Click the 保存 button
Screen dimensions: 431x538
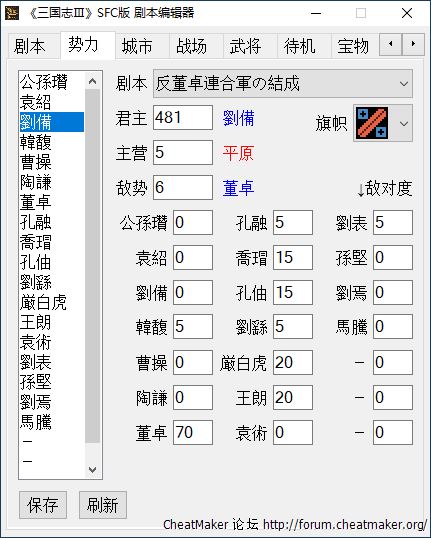43,505
